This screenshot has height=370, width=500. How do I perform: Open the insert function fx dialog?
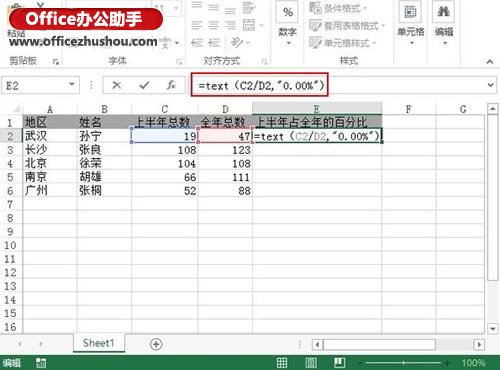click(x=171, y=85)
